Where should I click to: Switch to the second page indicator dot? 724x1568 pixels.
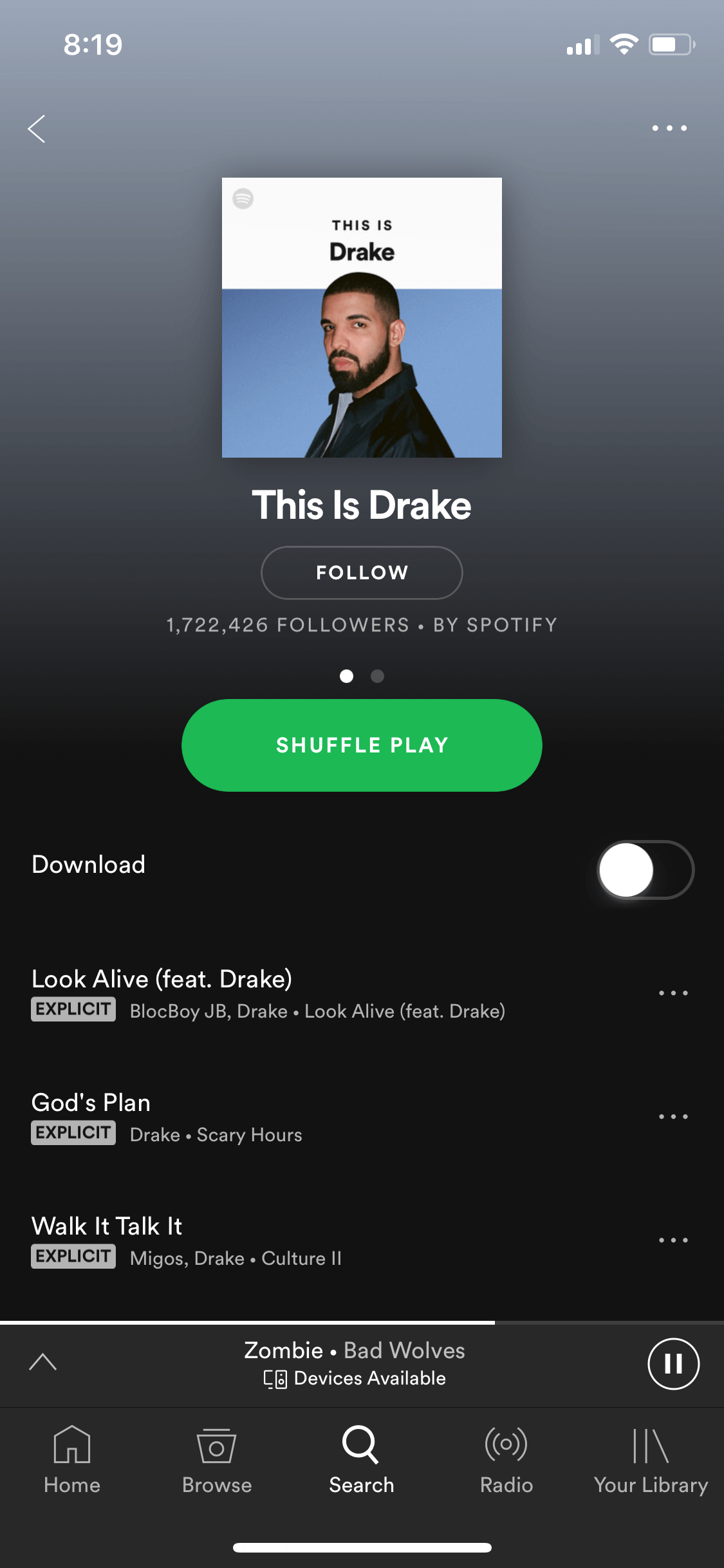coord(378,676)
